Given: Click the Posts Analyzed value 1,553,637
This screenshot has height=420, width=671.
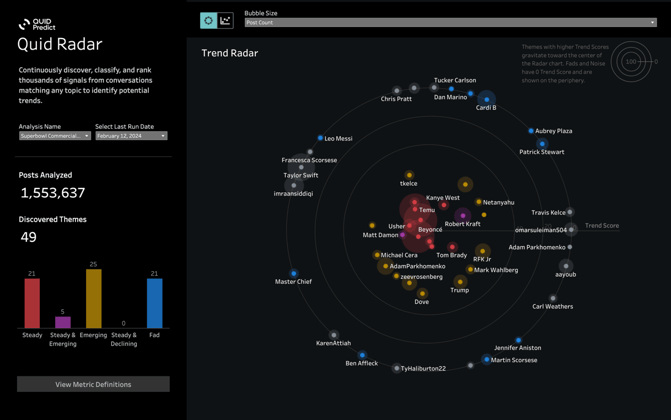Looking at the screenshot, I should point(53,193).
